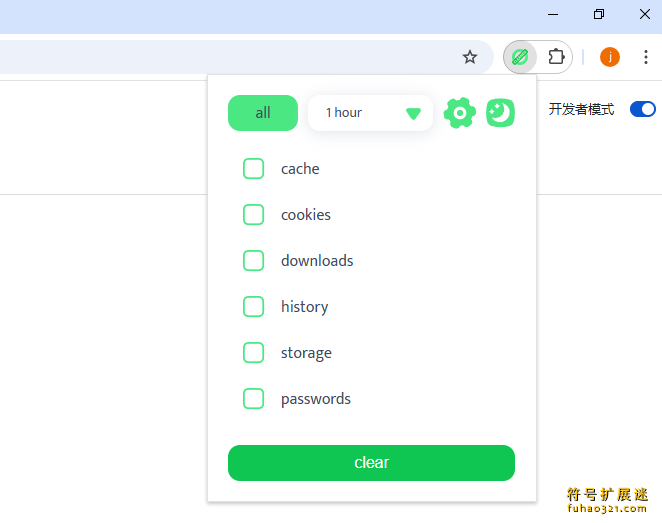
Task: Check the cookies checkbox
Action: (x=253, y=214)
